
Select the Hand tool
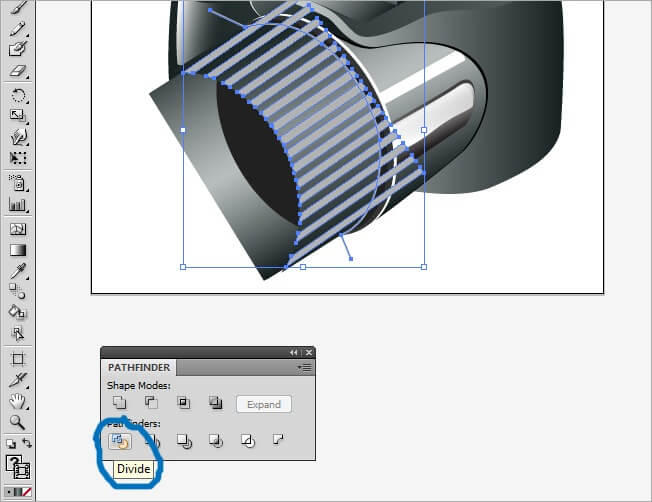click(18, 401)
